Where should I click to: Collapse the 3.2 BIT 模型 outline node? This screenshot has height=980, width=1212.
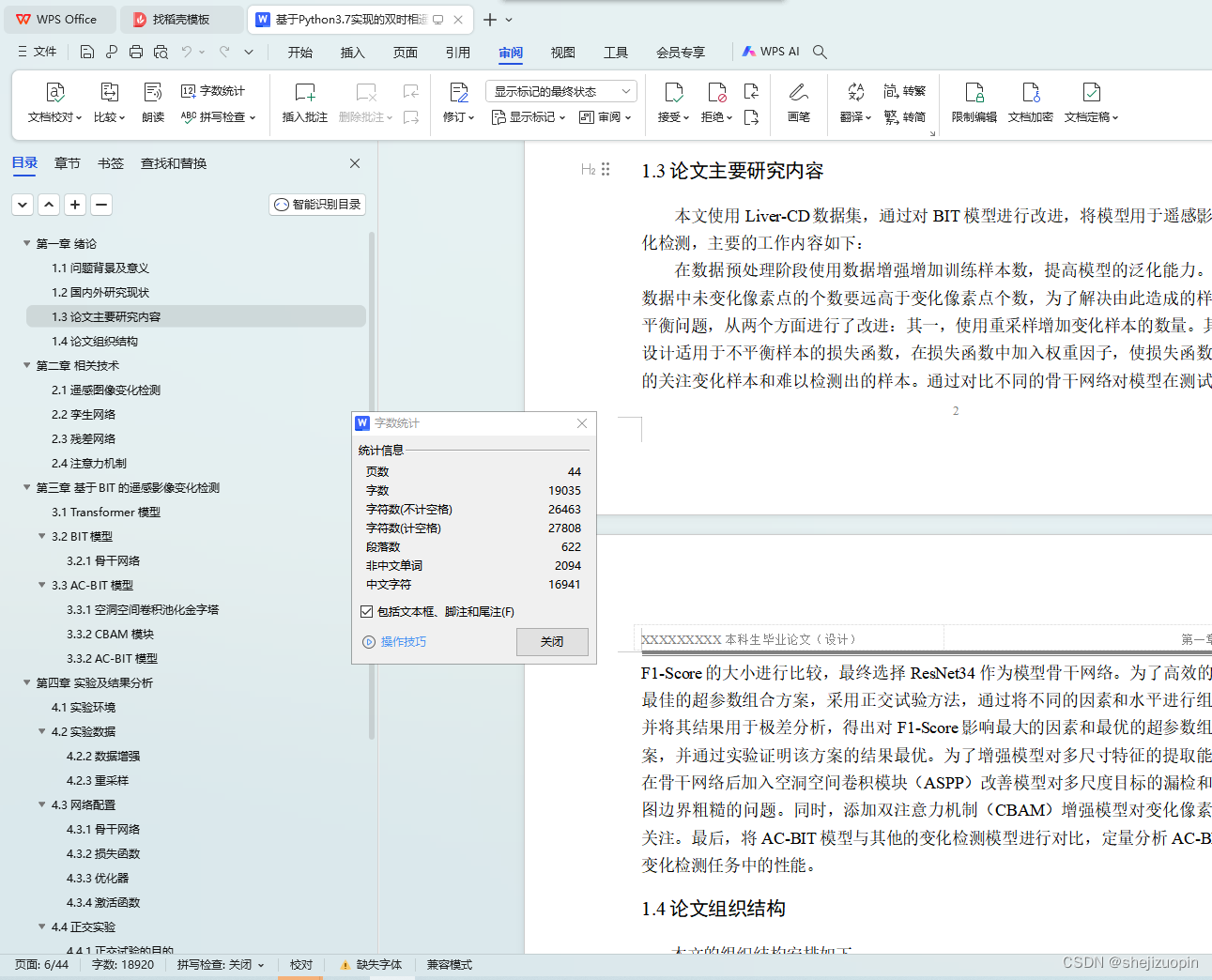(41, 536)
